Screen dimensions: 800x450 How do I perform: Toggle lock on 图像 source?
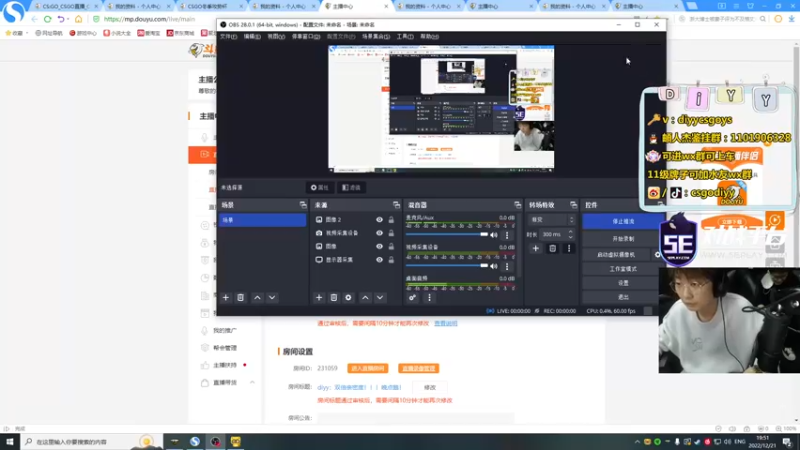(x=391, y=246)
